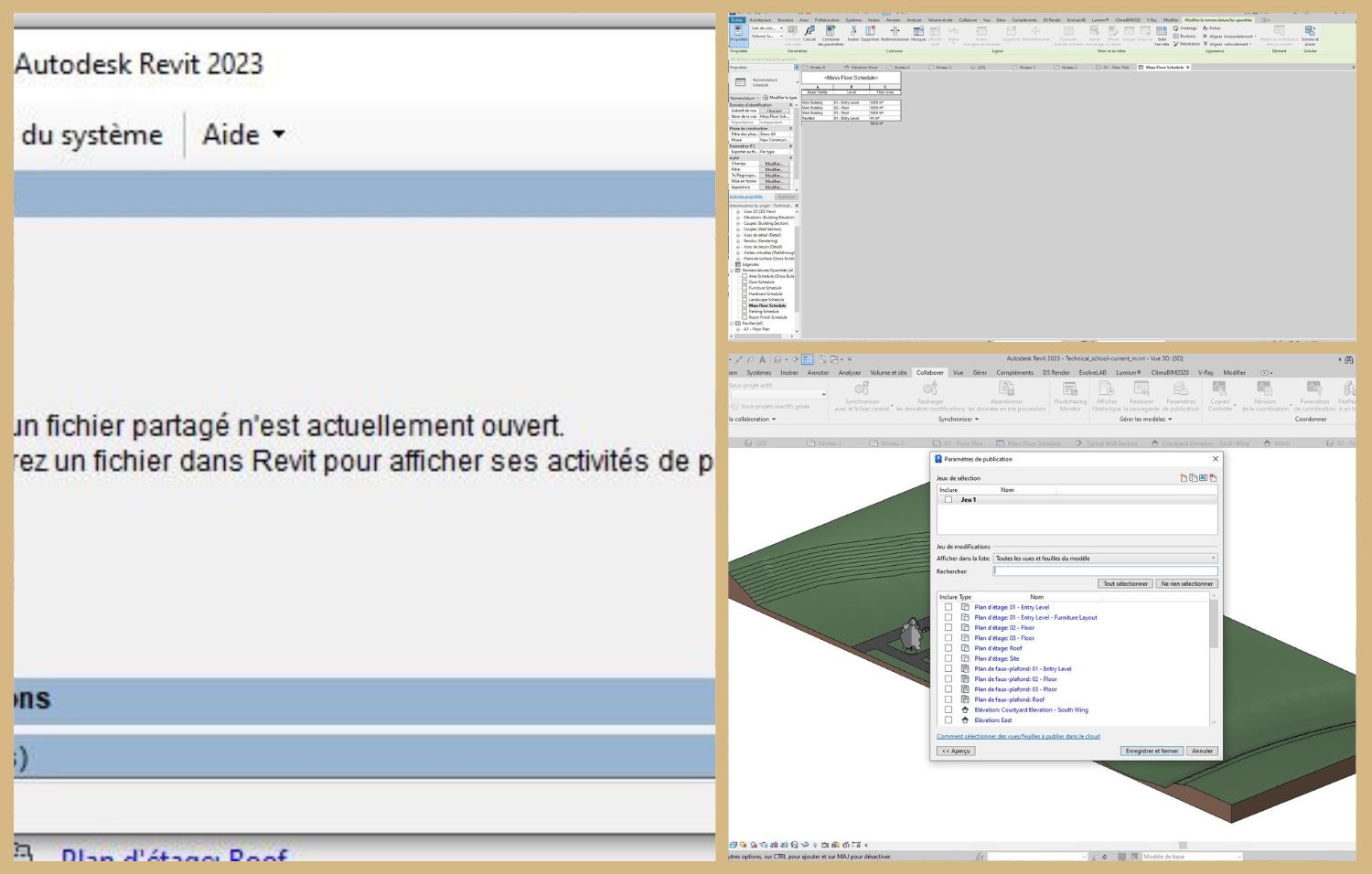Viewport: 1372px width, 874px height.
Task: Click the << Aperçu button
Action: [956, 751]
